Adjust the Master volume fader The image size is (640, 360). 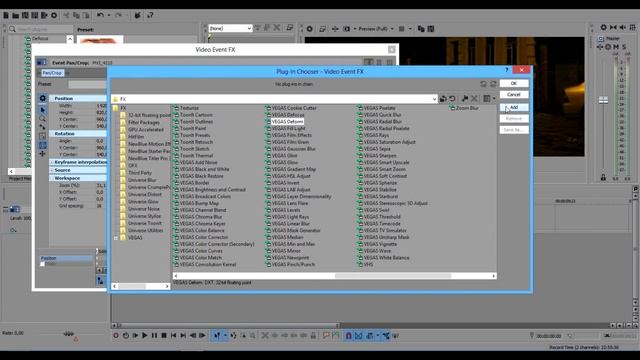603,100
